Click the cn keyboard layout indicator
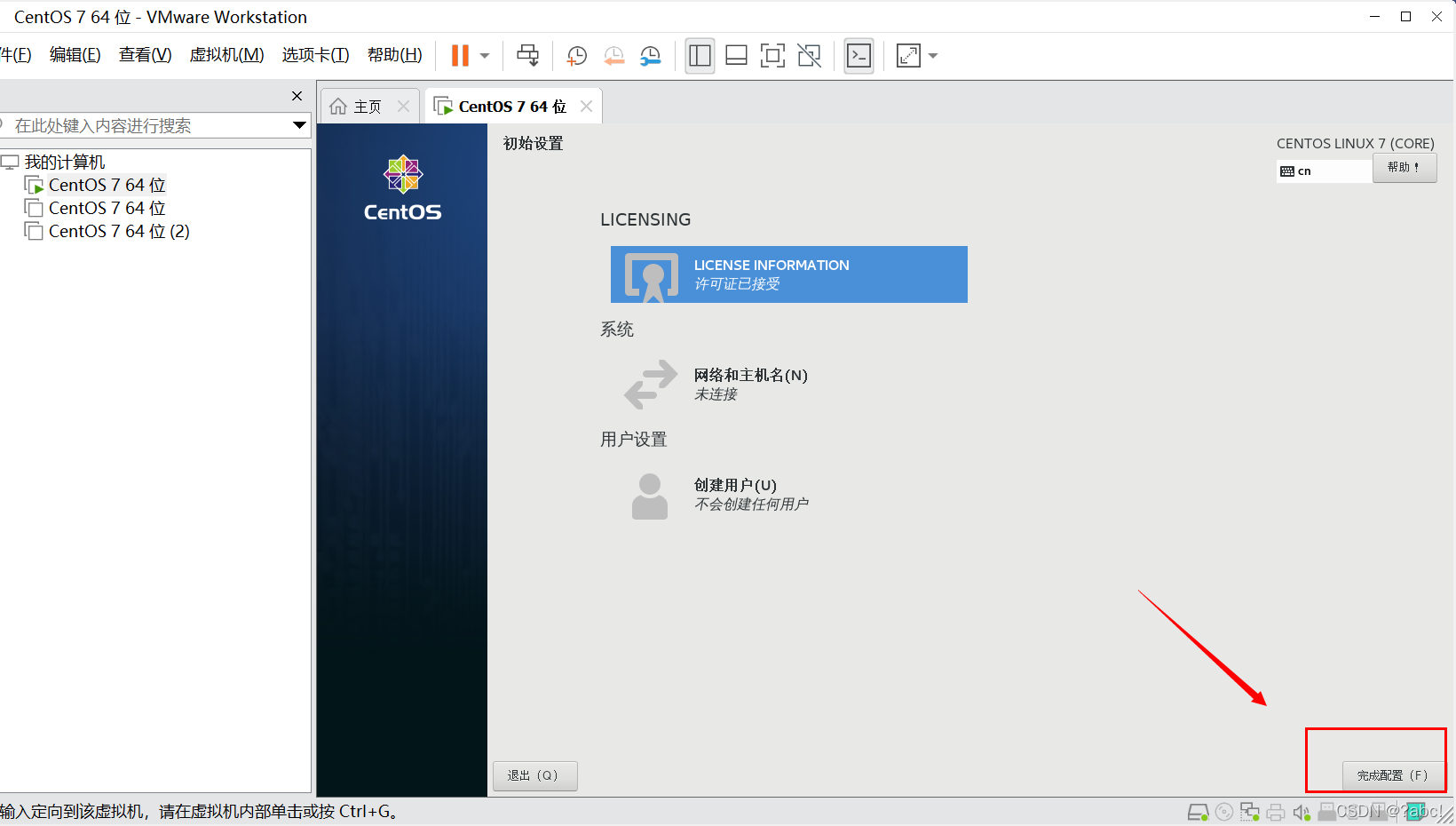 [1324, 171]
